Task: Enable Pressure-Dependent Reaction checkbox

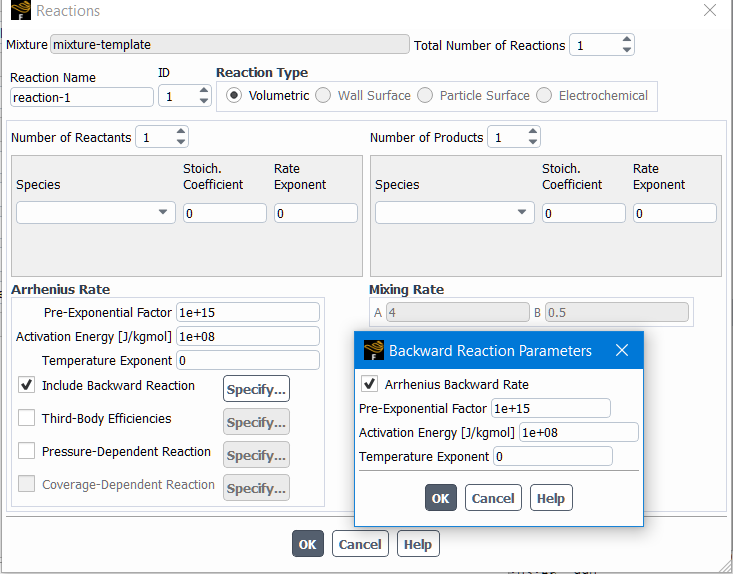Action: pos(26,451)
